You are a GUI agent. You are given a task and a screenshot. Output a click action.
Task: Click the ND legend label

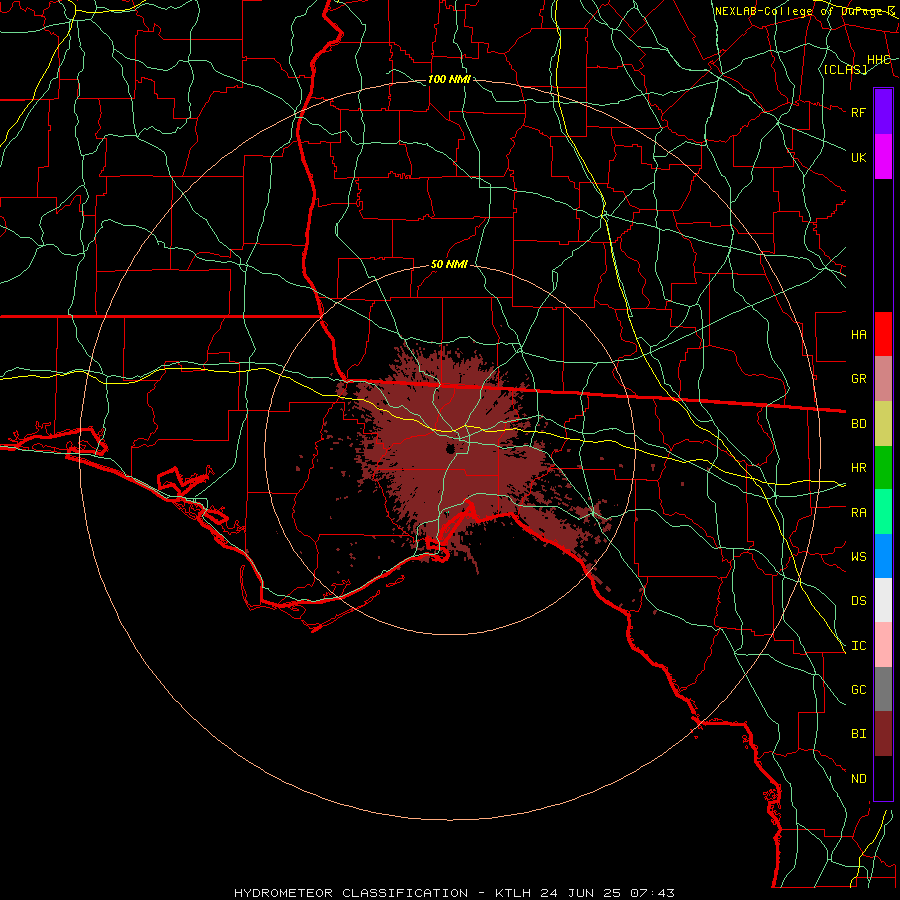(x=858, y=779)
